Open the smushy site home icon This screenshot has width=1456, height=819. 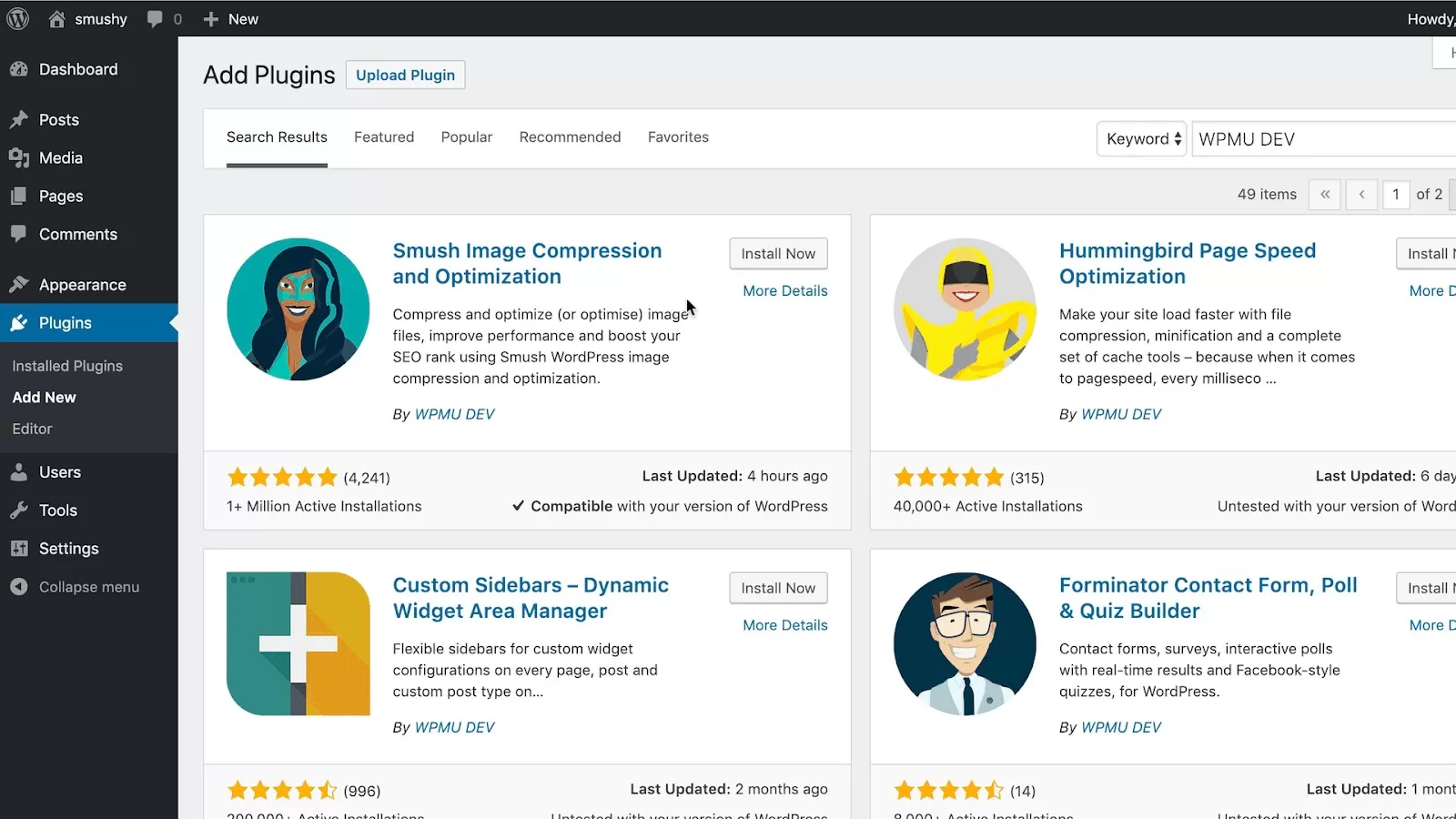click(57, 19)
